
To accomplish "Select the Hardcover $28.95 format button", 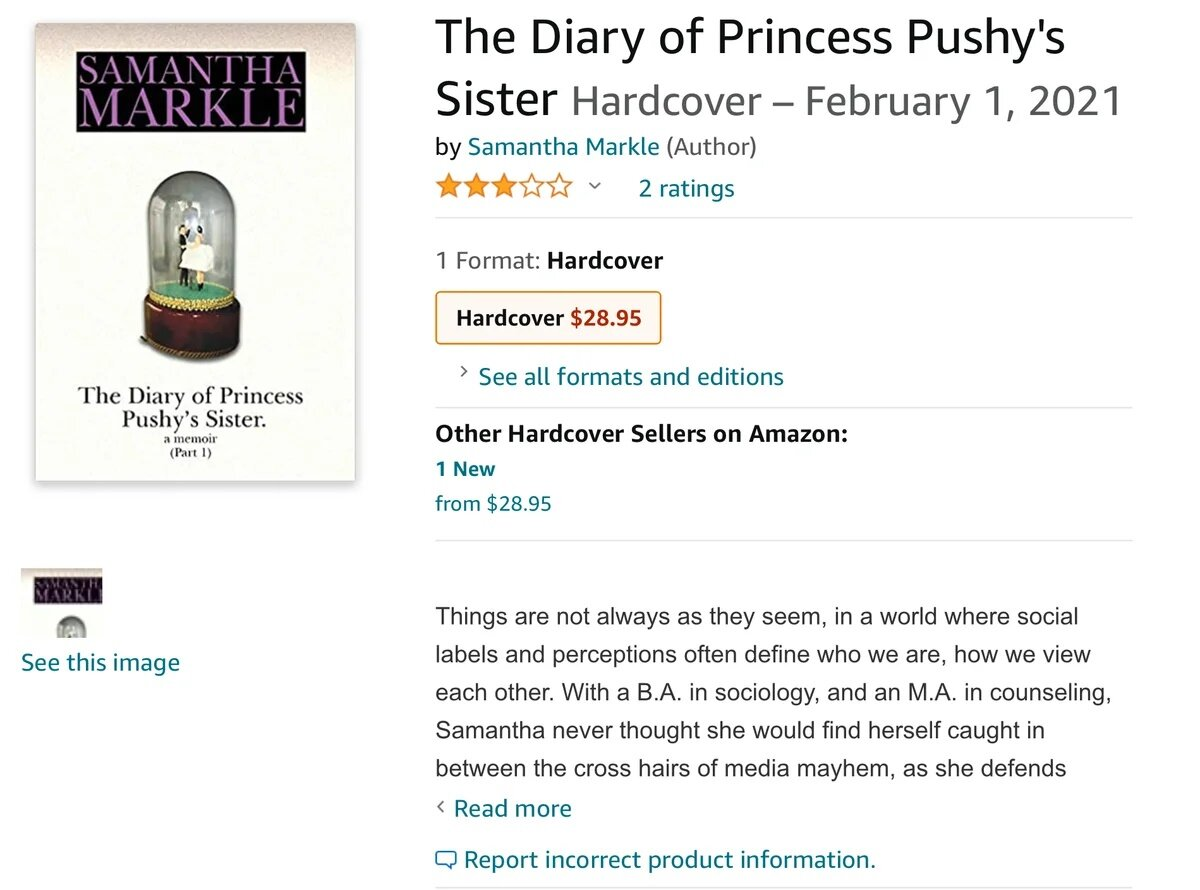I will pyautogui.click(x=548, y=318).
